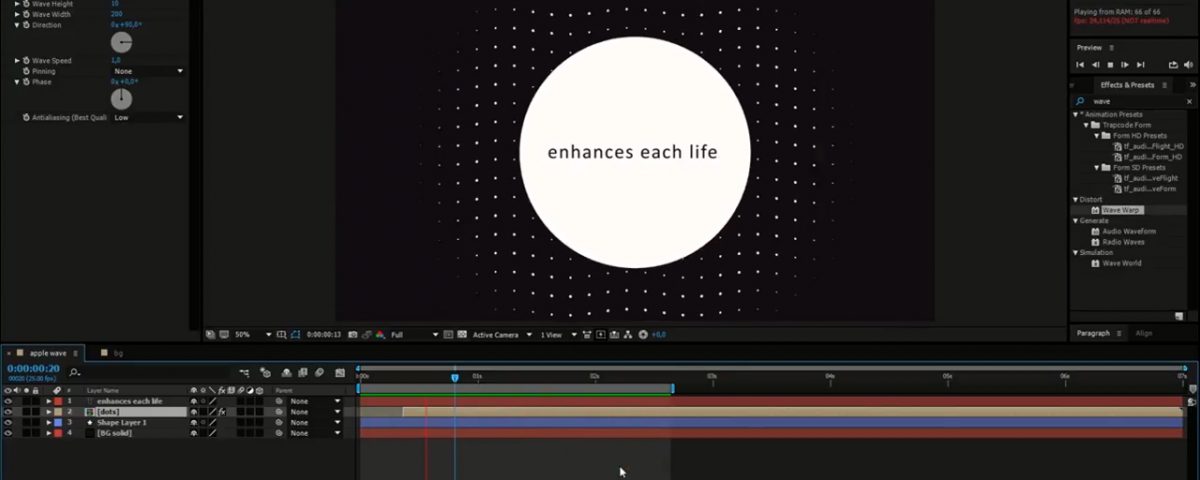Image resolution: width=1200 pixels, height=480 pixels.
Task: Open the Pinning None dropdown
Action: click(148, 71)
